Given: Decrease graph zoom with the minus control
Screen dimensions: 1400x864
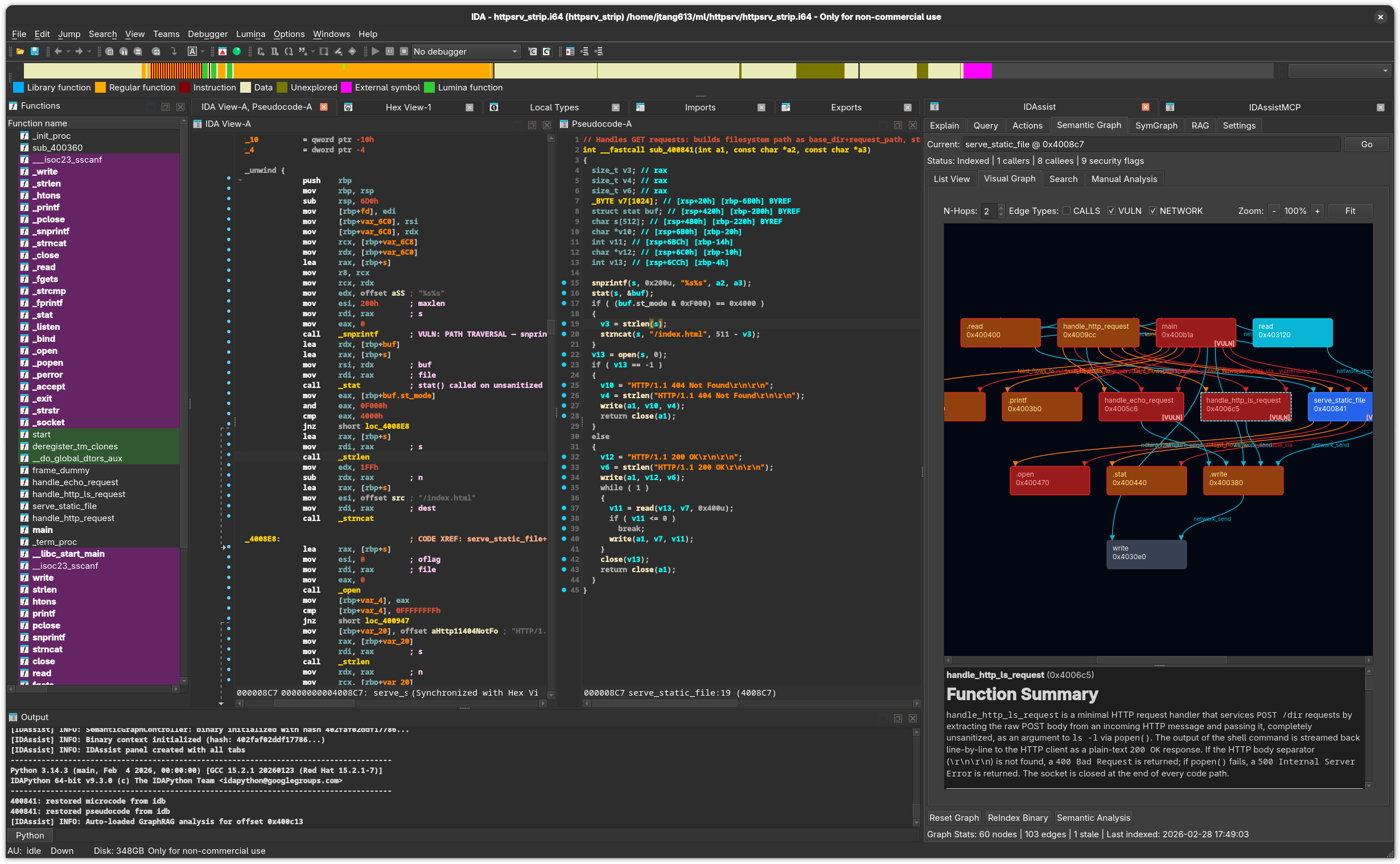Looking at the screenshot, I should 1274,210.
